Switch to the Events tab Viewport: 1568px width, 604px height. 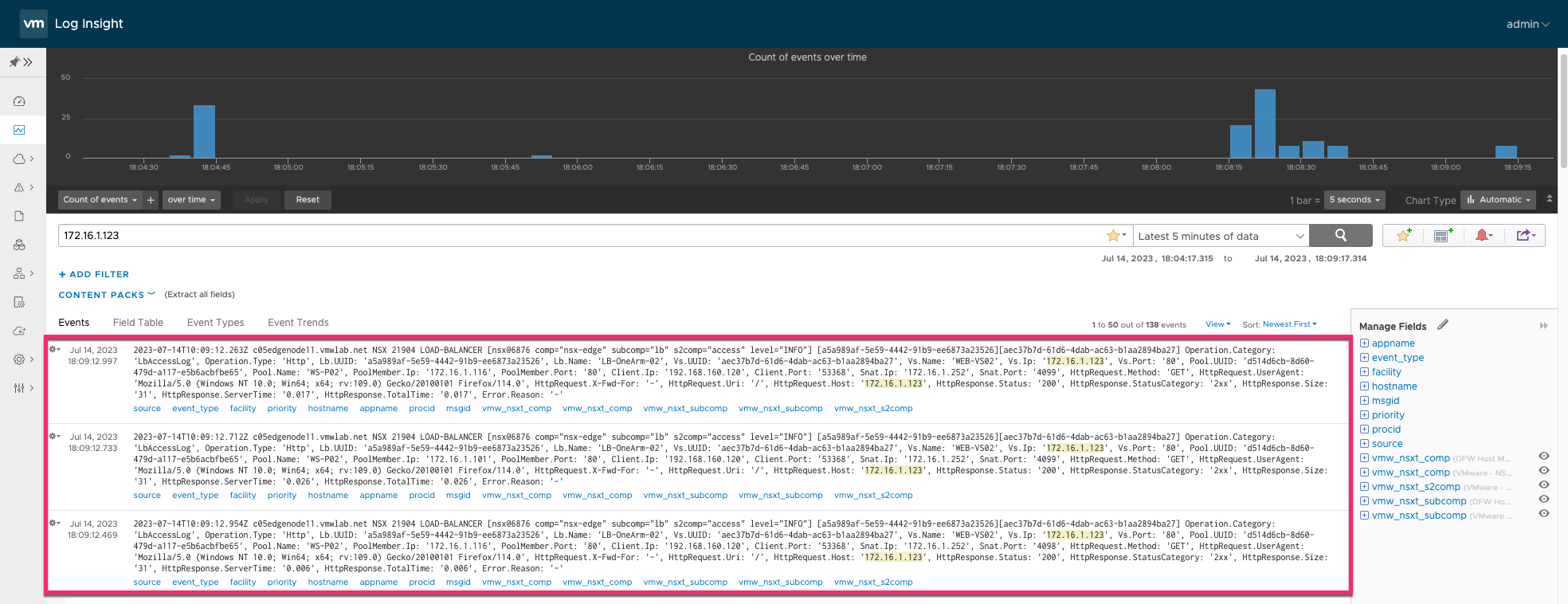coord(74,323)
